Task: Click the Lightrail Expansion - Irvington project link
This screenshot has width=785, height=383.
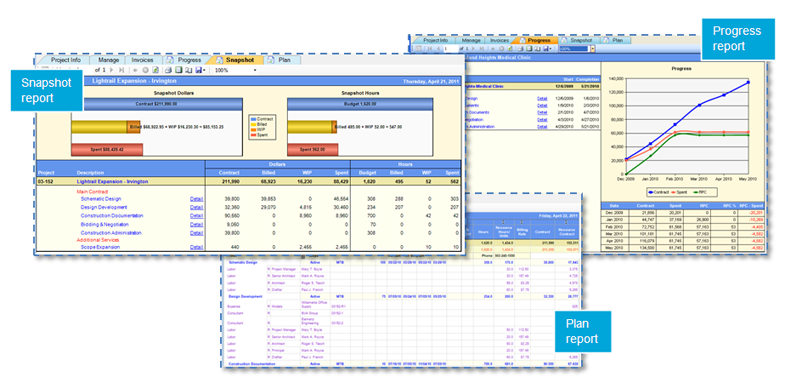Action: [x=112, y=181]
